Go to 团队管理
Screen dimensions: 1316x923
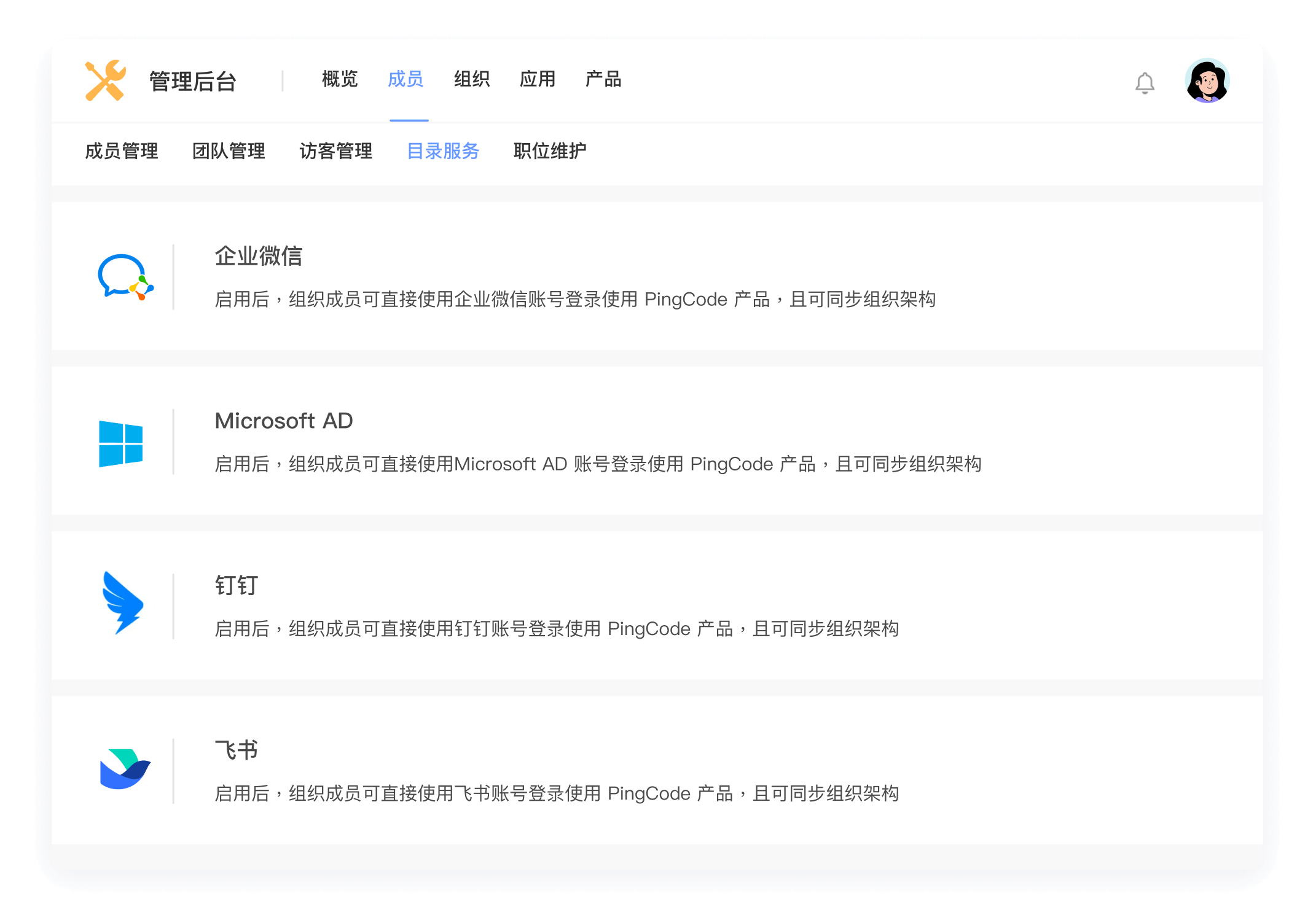(x=230, y=151)
